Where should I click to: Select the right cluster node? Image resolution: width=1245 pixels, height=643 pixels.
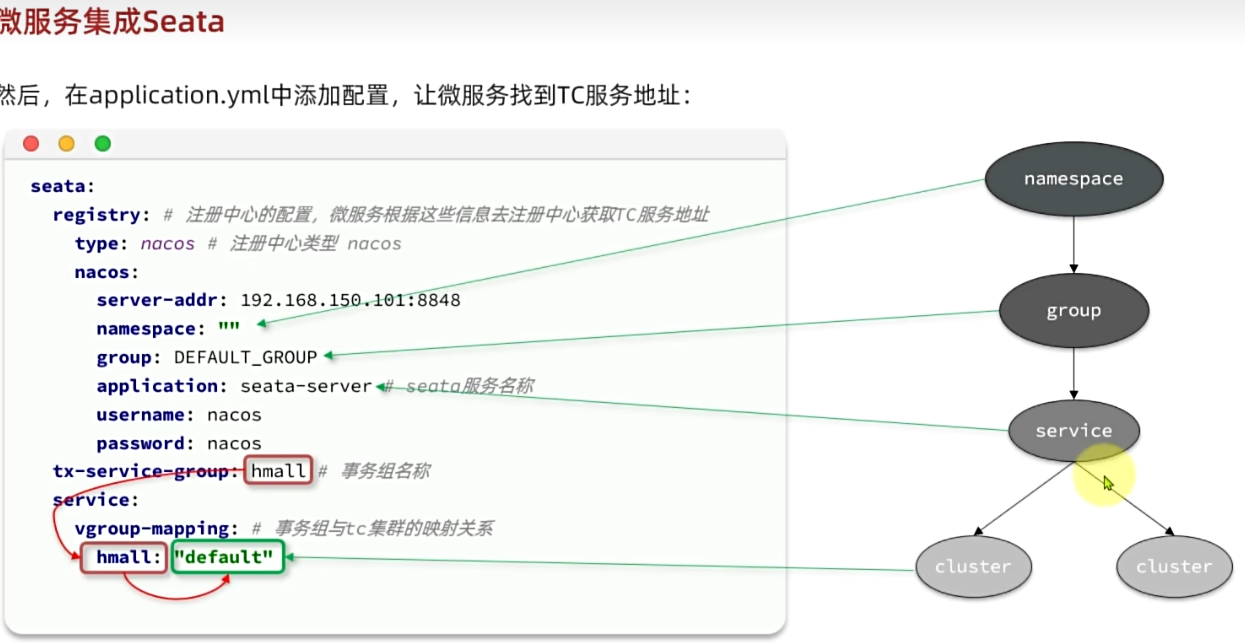pyautogui.click(x=1174, y=566)
